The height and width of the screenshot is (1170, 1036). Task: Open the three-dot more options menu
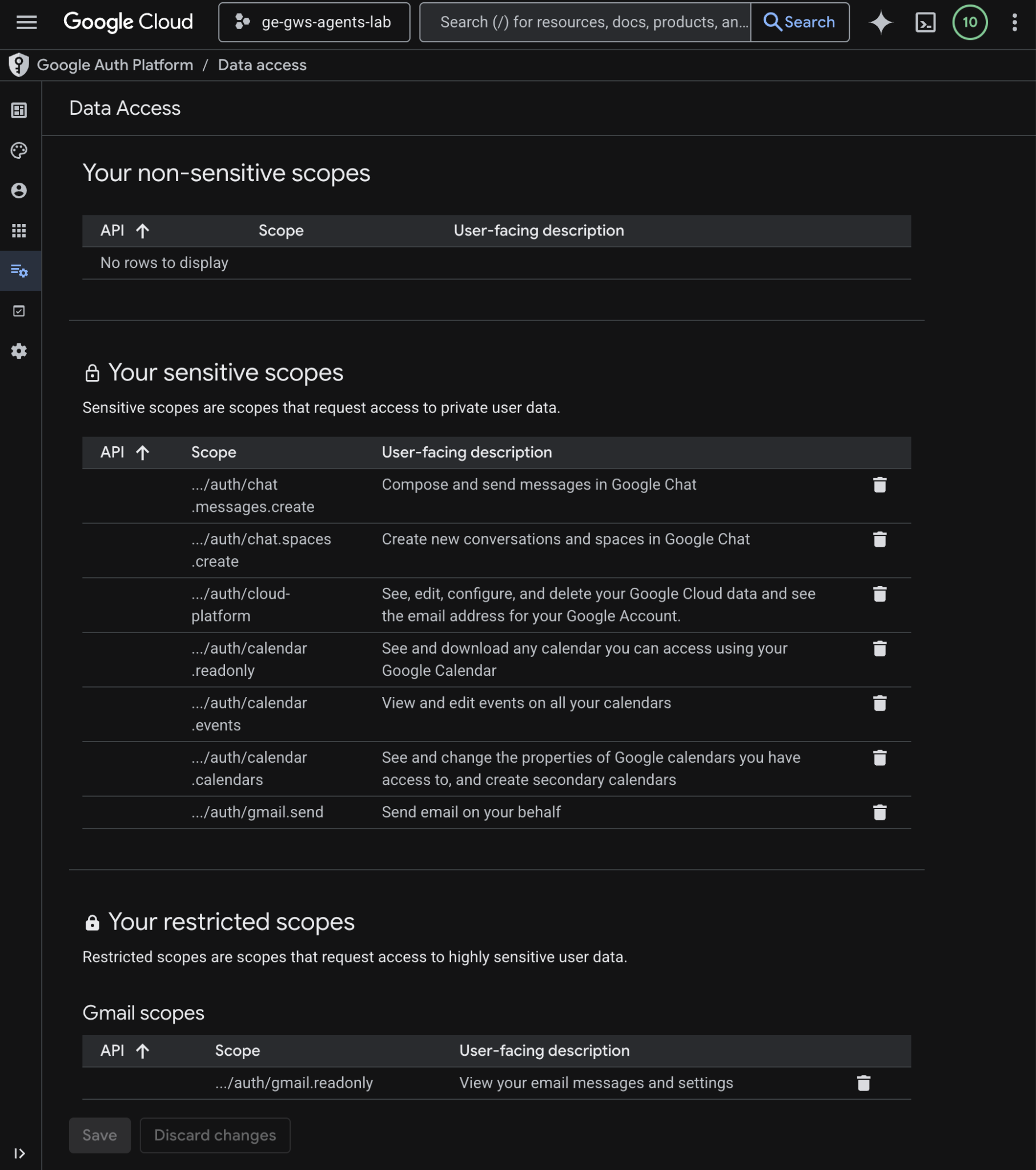1014,22
